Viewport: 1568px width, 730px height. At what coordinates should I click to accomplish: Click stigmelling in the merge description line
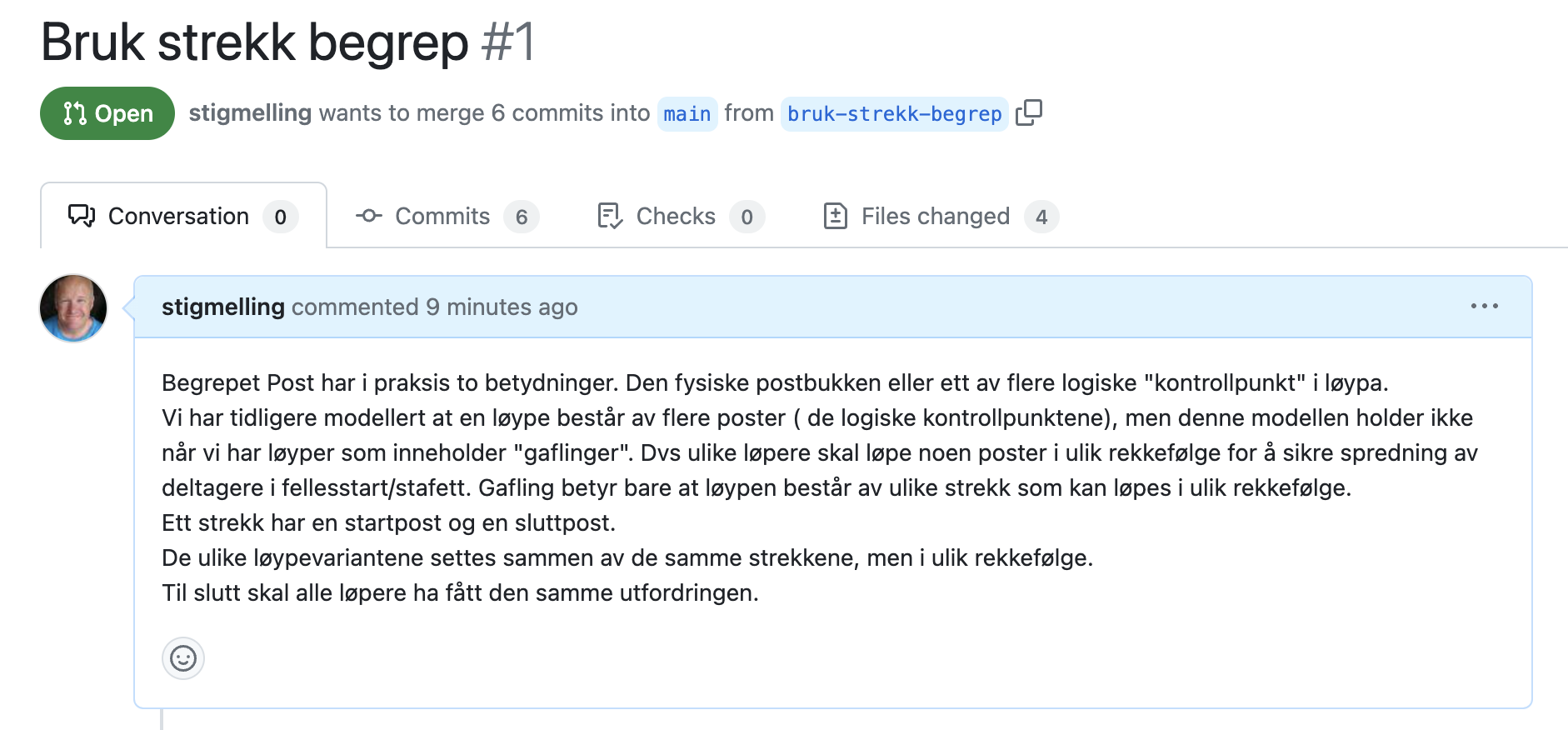[250, 112]
